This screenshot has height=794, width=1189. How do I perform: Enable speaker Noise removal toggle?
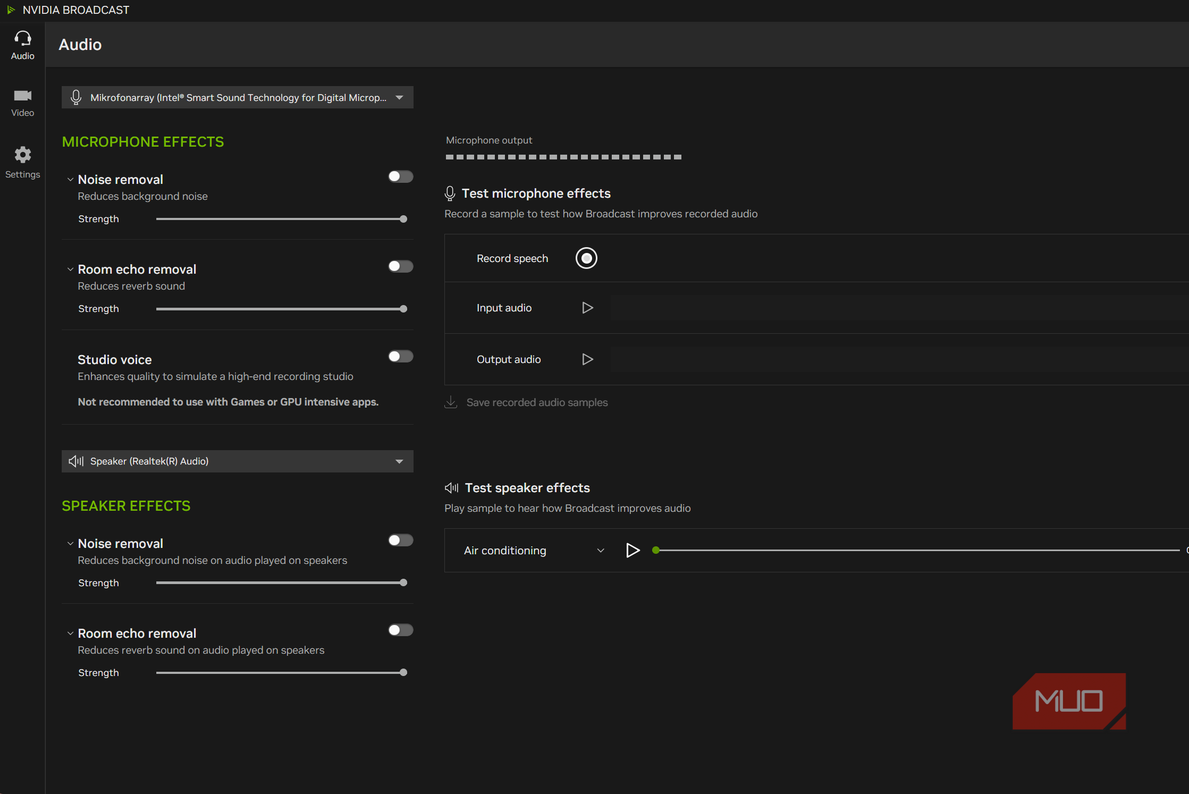tap(400, 540)
